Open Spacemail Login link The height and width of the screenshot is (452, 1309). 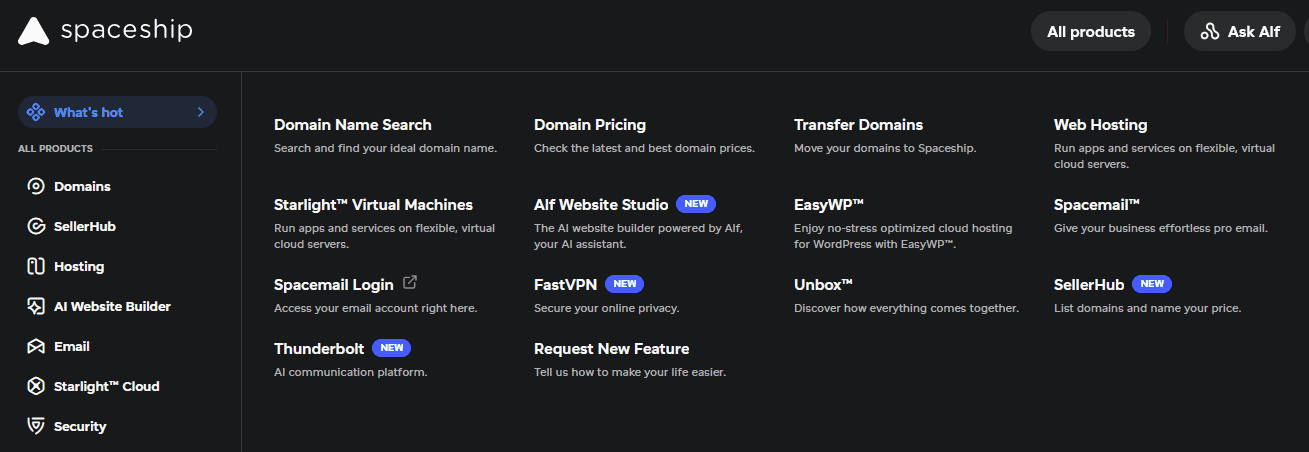tap(334, 285)
